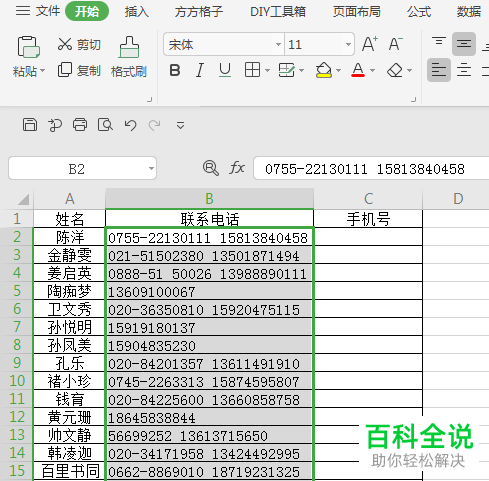Open the 方方格子 tab
489x481 pixels.
[199, 12]
